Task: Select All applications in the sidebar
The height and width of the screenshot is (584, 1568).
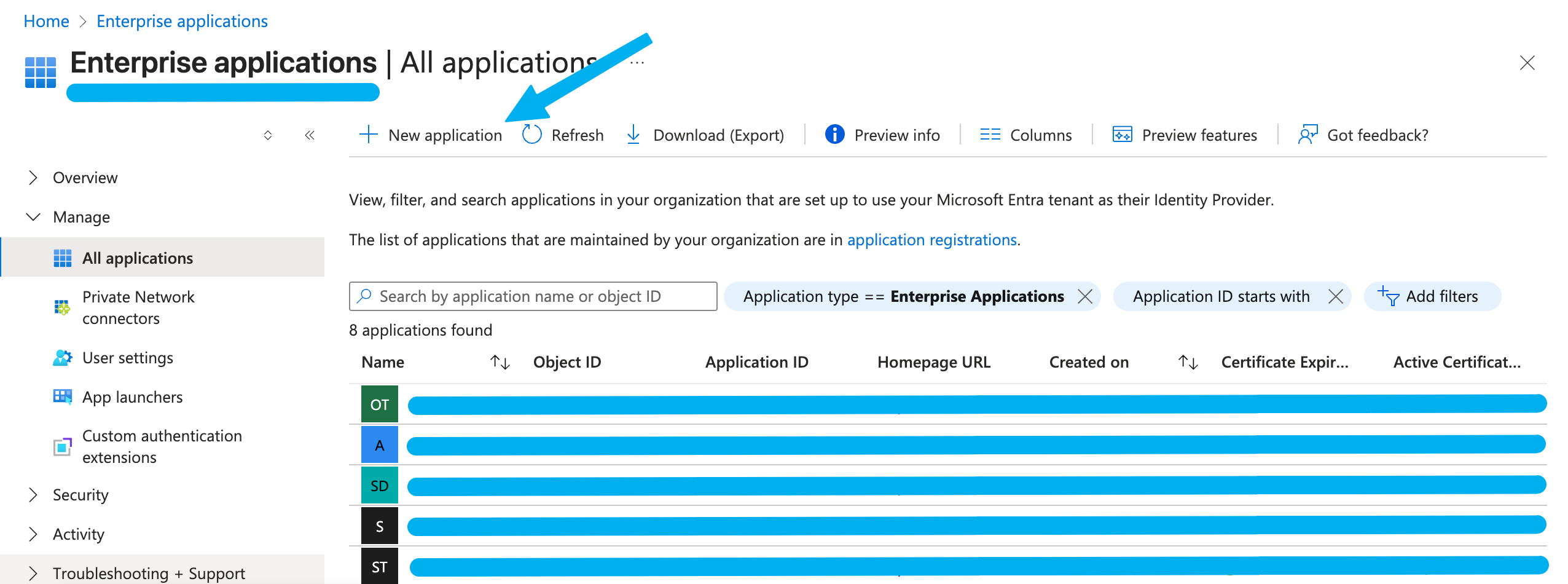Action: (137, 258)
